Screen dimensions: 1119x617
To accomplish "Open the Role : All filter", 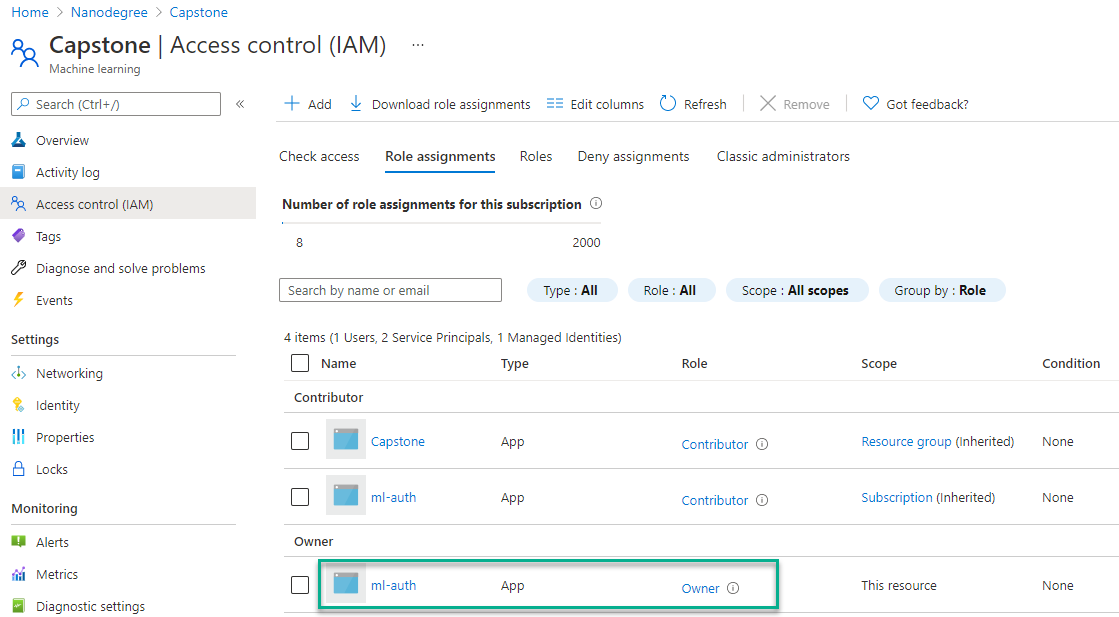I will pyautogui.click(x=671, y=290).
